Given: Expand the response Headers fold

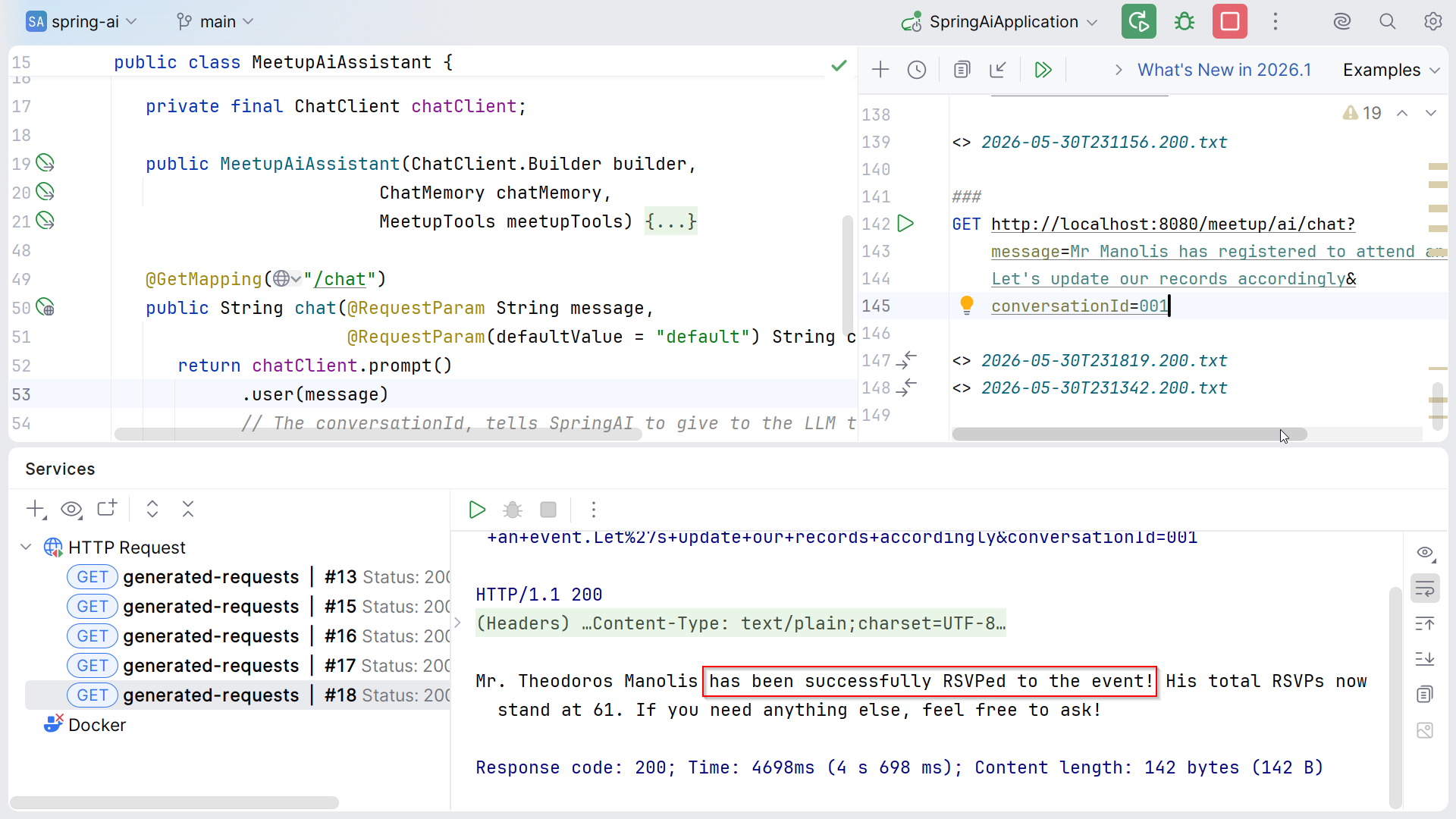Looking at the screenshot, I should [457, 623].
